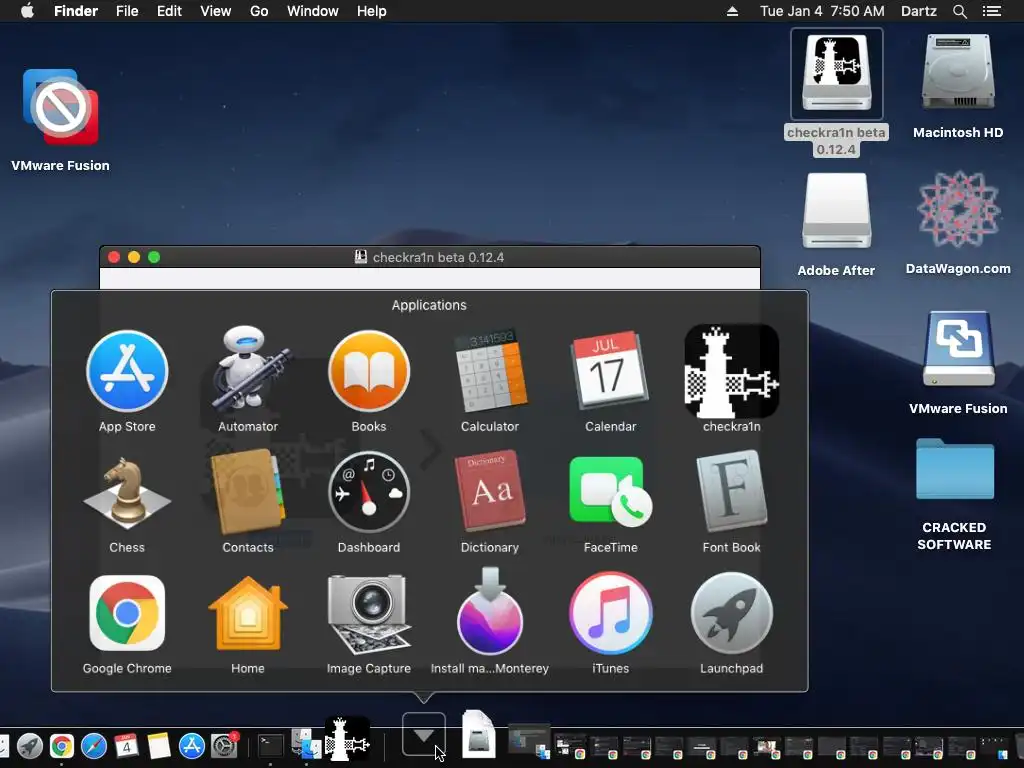
Task: Select the blocked VMware Fusion app icon at left
Action: point(61,107)
